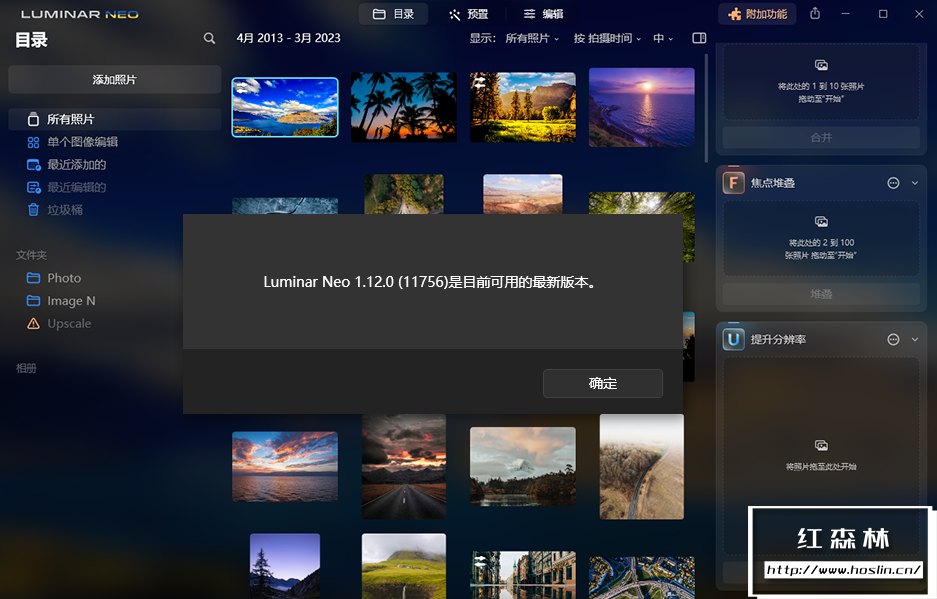Viewport: 937px width, 599px height.
Task: Select the meadow and cliffs thumbnail
Action: (x=523, y=107)
